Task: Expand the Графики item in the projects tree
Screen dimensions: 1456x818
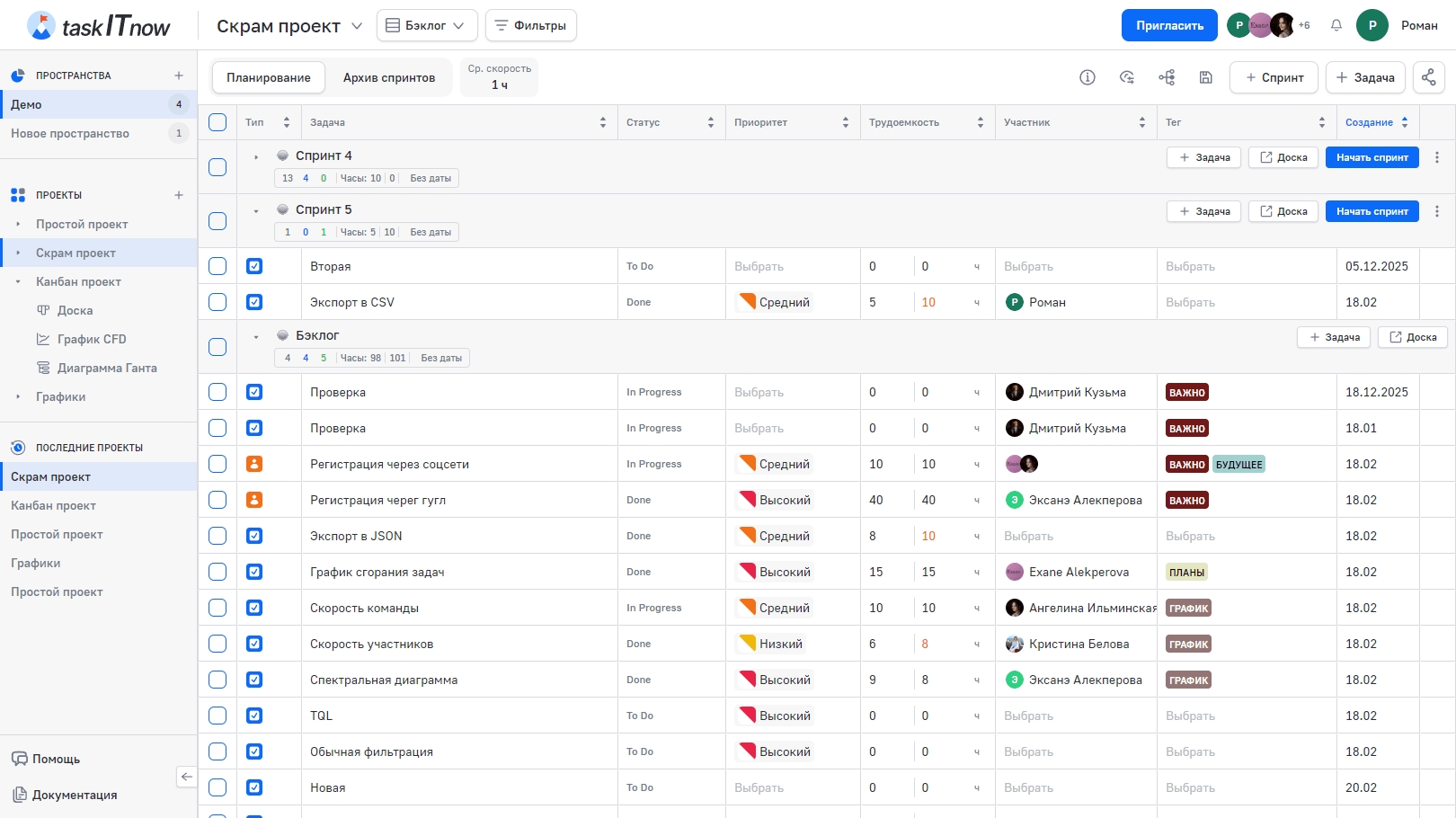Action: [18, 396]
